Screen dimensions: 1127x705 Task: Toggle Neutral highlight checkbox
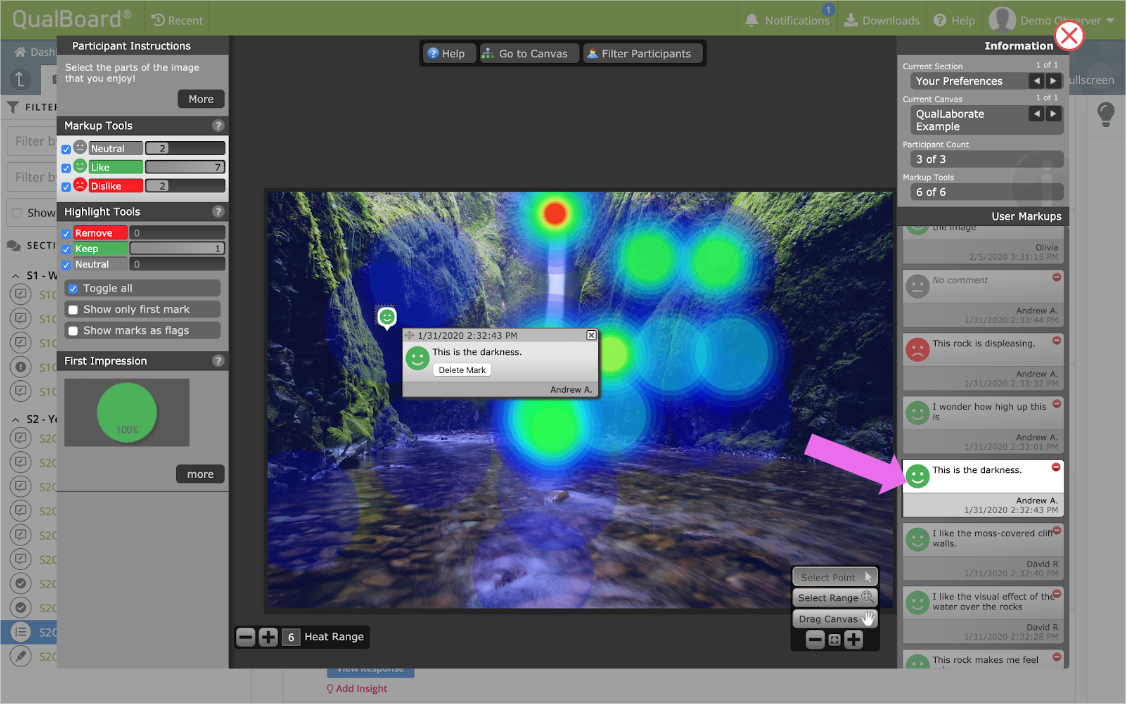(66, 265)
